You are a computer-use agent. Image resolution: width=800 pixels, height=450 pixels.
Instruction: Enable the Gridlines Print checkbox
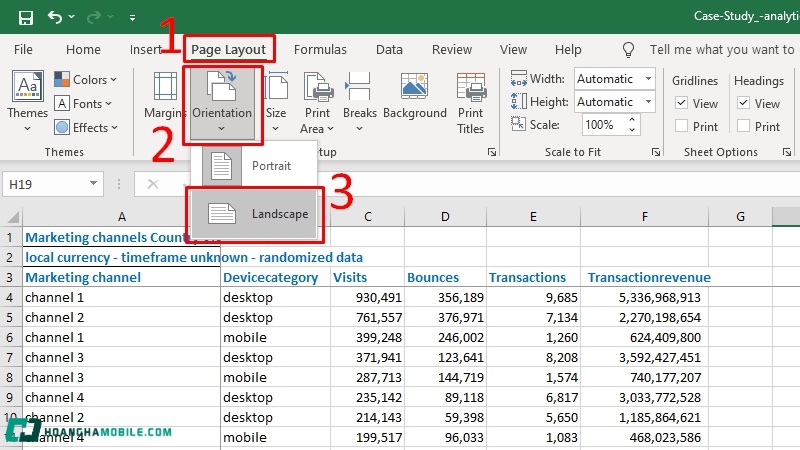pyautogui.click(x=682, y=126)
